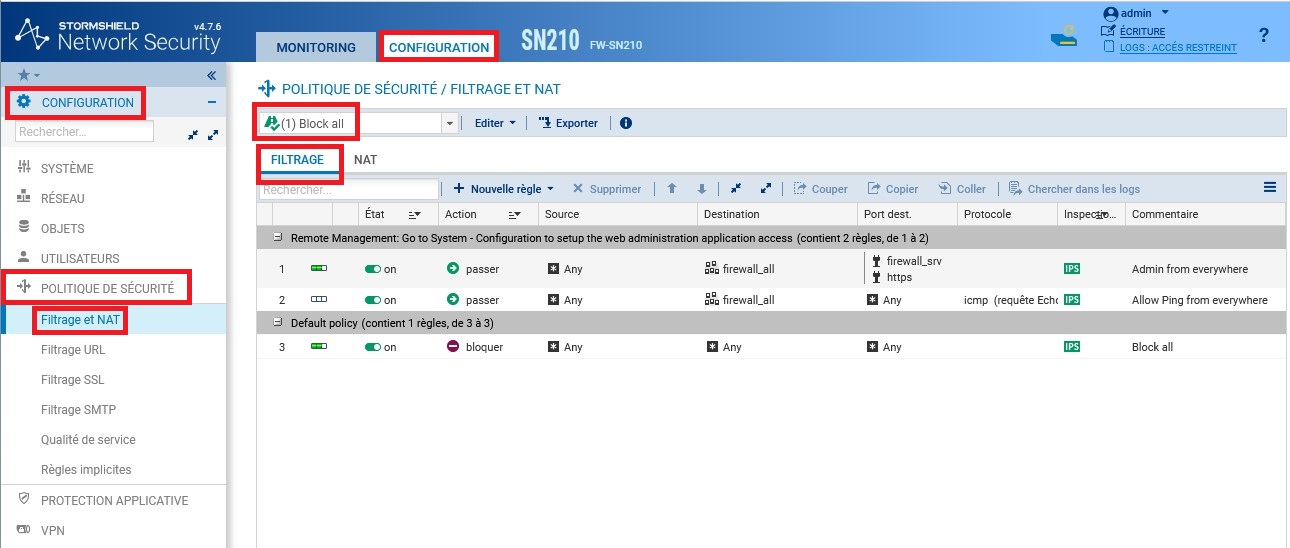Open the hamburger menu in rules toolbar
Image resolution: width=1290 pixels, height=548 pixels.
point(1270,187)
